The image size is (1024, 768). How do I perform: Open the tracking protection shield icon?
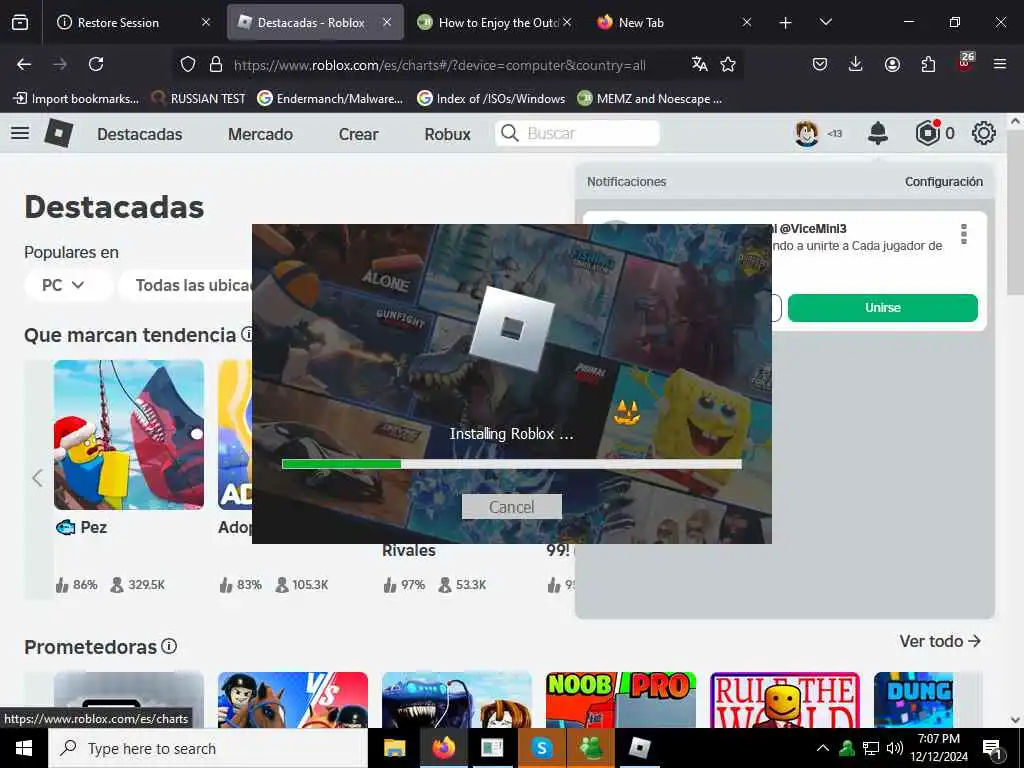pos(188,64)
